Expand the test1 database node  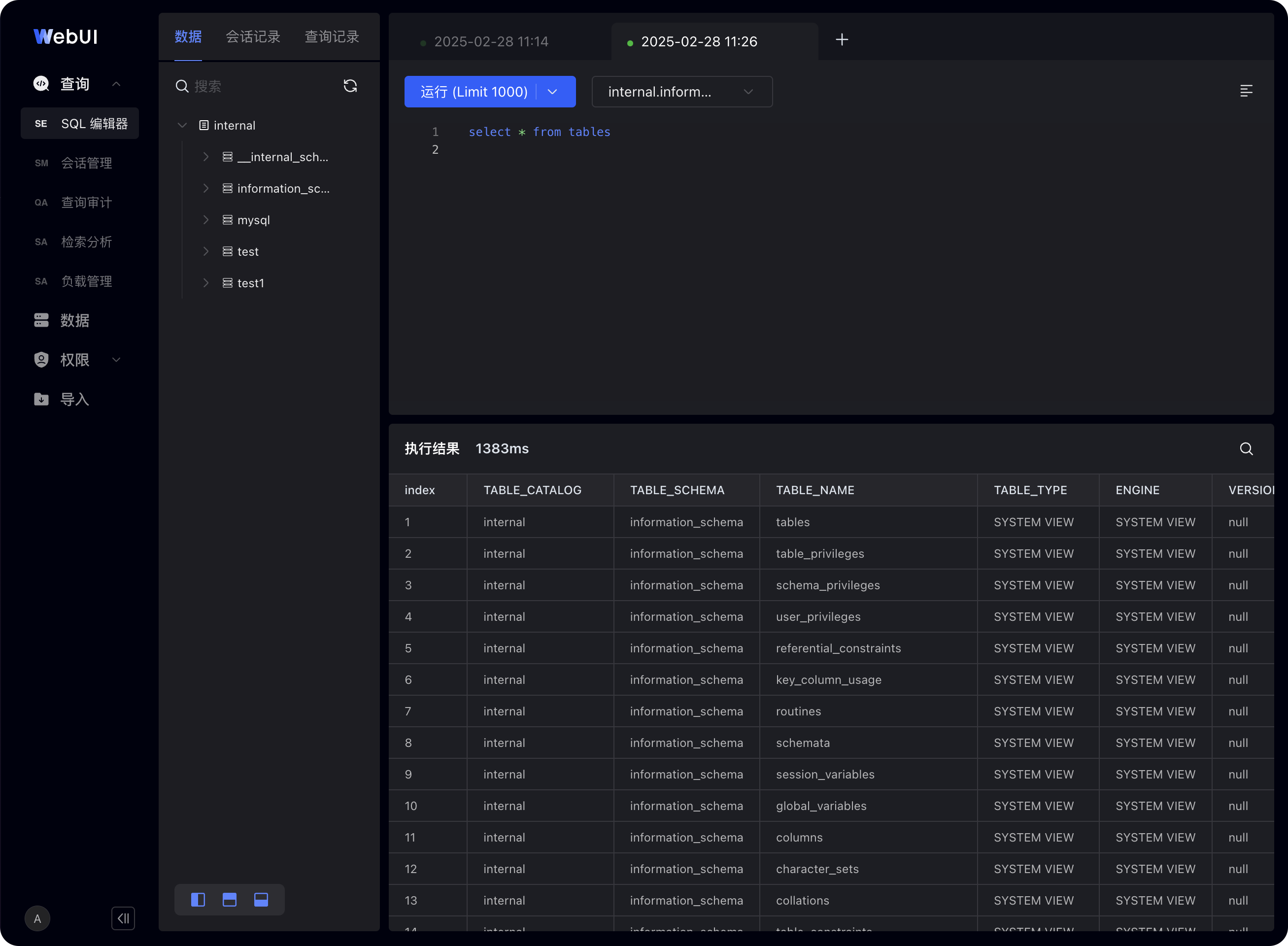pos(205,283)
